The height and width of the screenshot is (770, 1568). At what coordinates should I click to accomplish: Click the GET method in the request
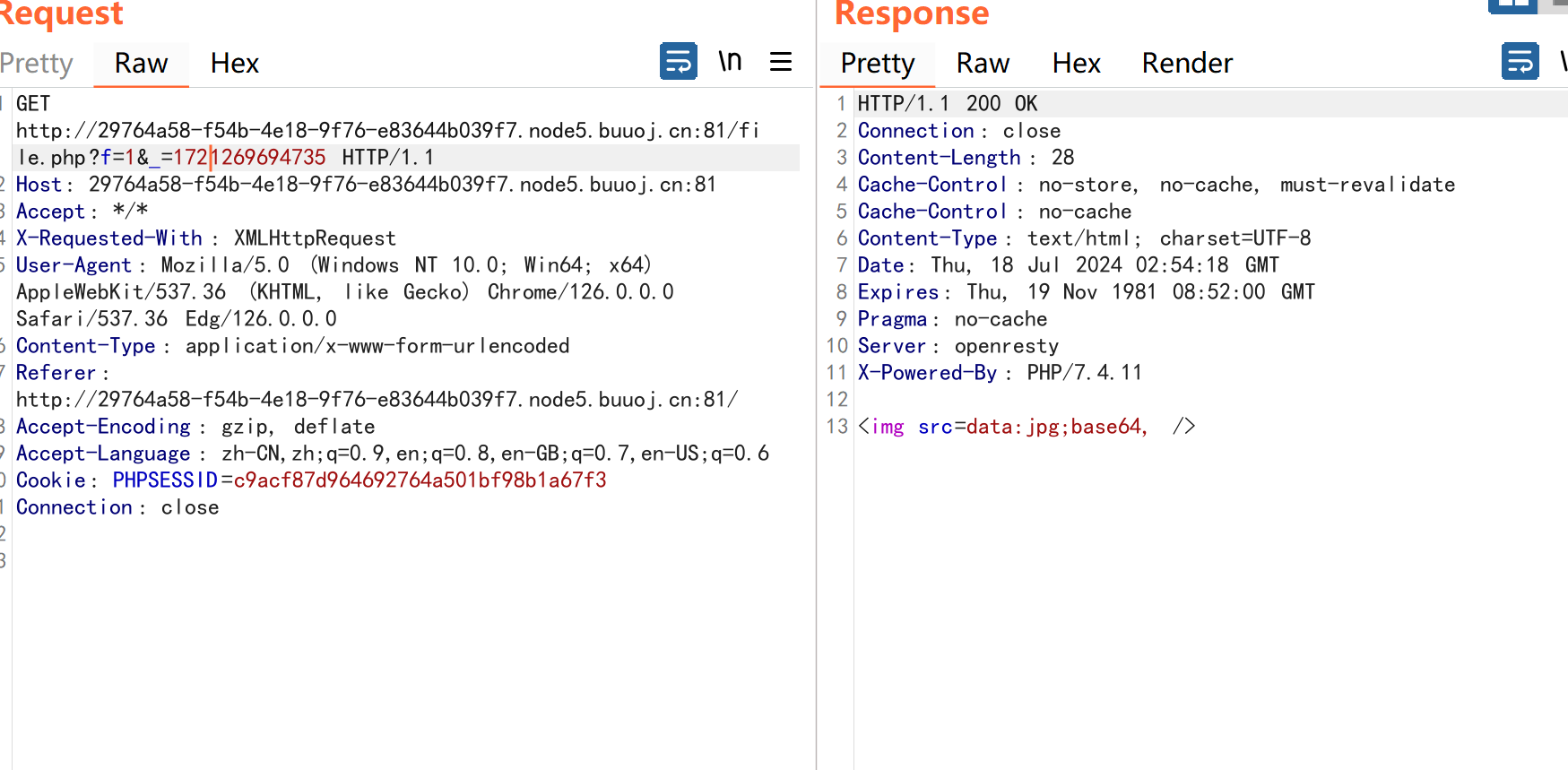point(33,104)
